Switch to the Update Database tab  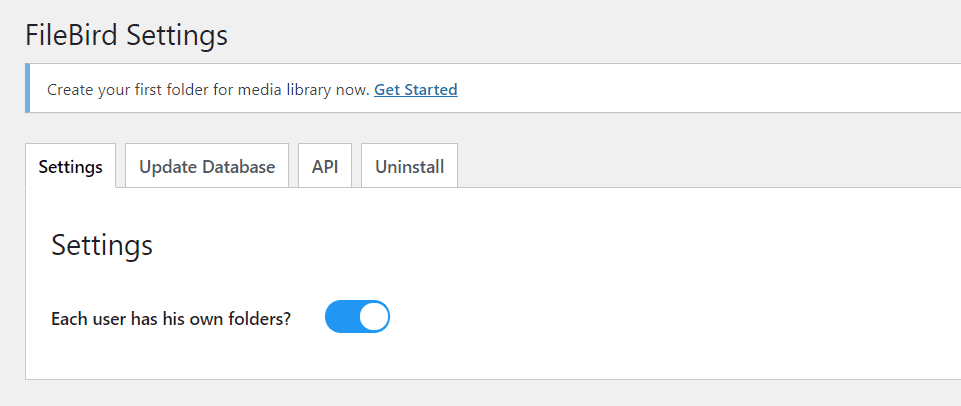pos(207,167)
